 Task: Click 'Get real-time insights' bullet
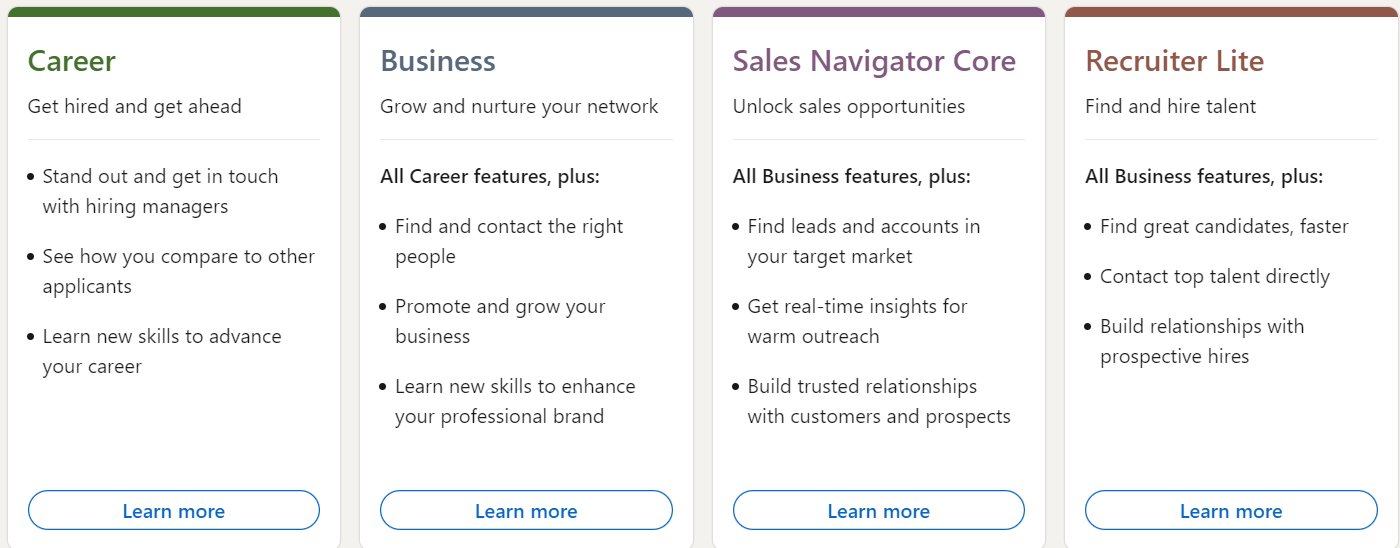pyautogui.click(x=857, y=307)
